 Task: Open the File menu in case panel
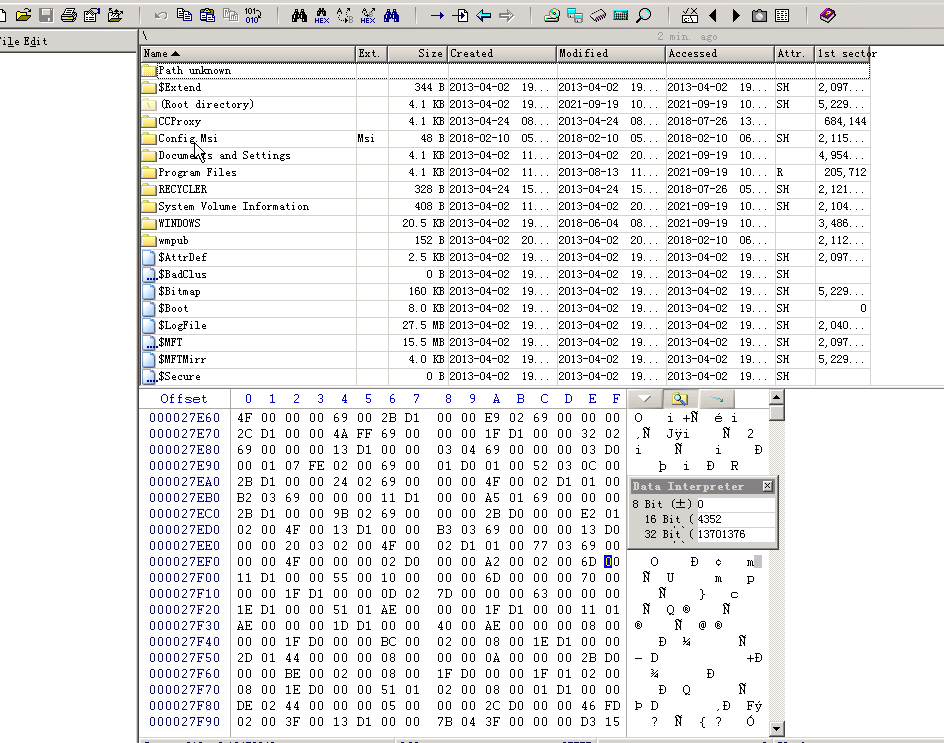click(10, 41)
